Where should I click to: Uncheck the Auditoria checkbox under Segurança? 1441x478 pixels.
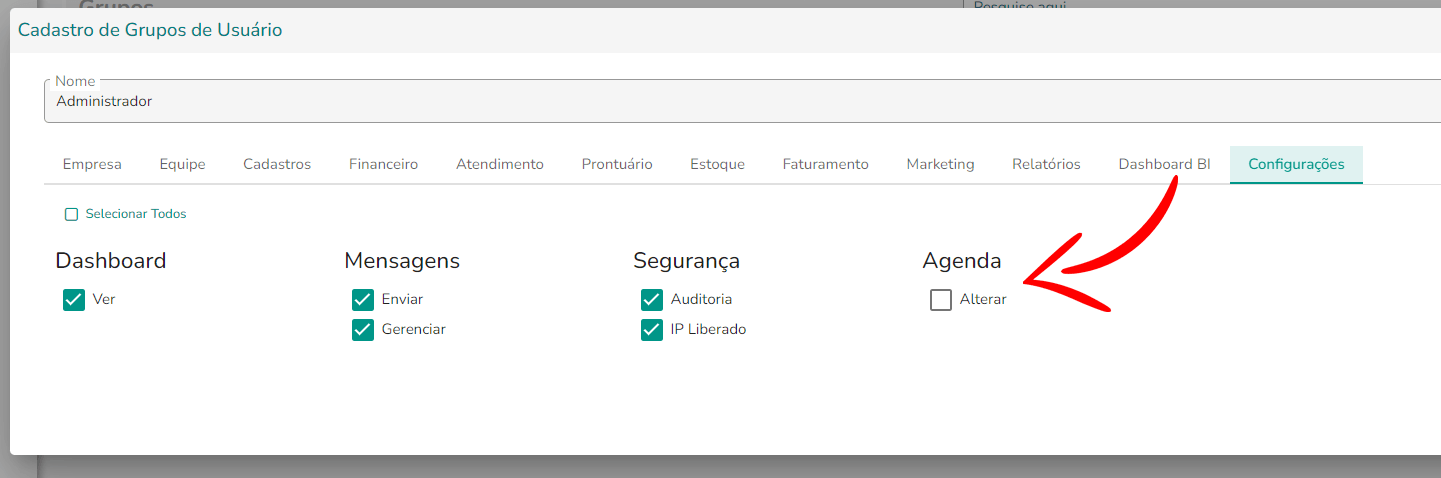pyautogui.click(x=652, y=300)
